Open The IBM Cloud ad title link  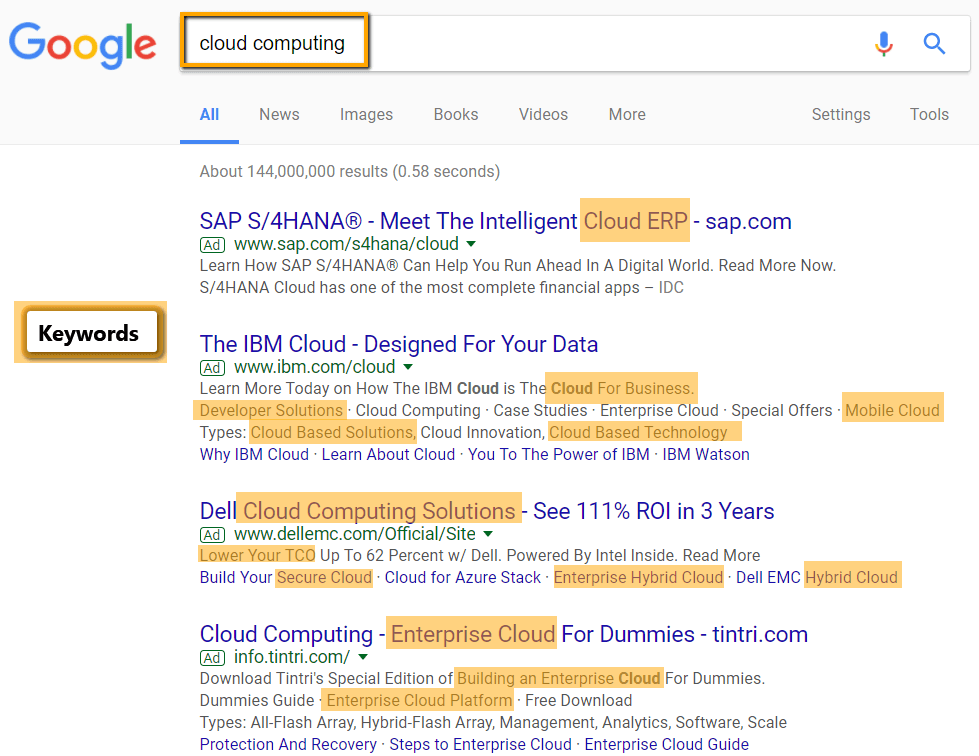(x=399, y=344)
